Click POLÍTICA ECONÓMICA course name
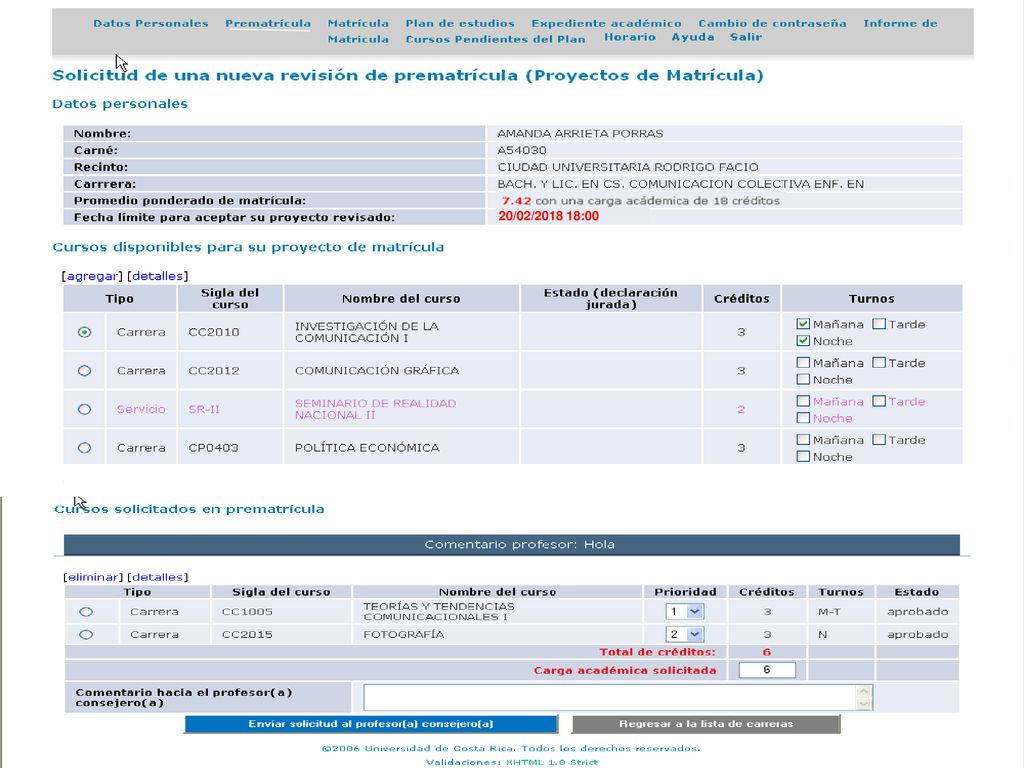The width and height of the screenshot is (1024, 768). click(x=367, y=447)
